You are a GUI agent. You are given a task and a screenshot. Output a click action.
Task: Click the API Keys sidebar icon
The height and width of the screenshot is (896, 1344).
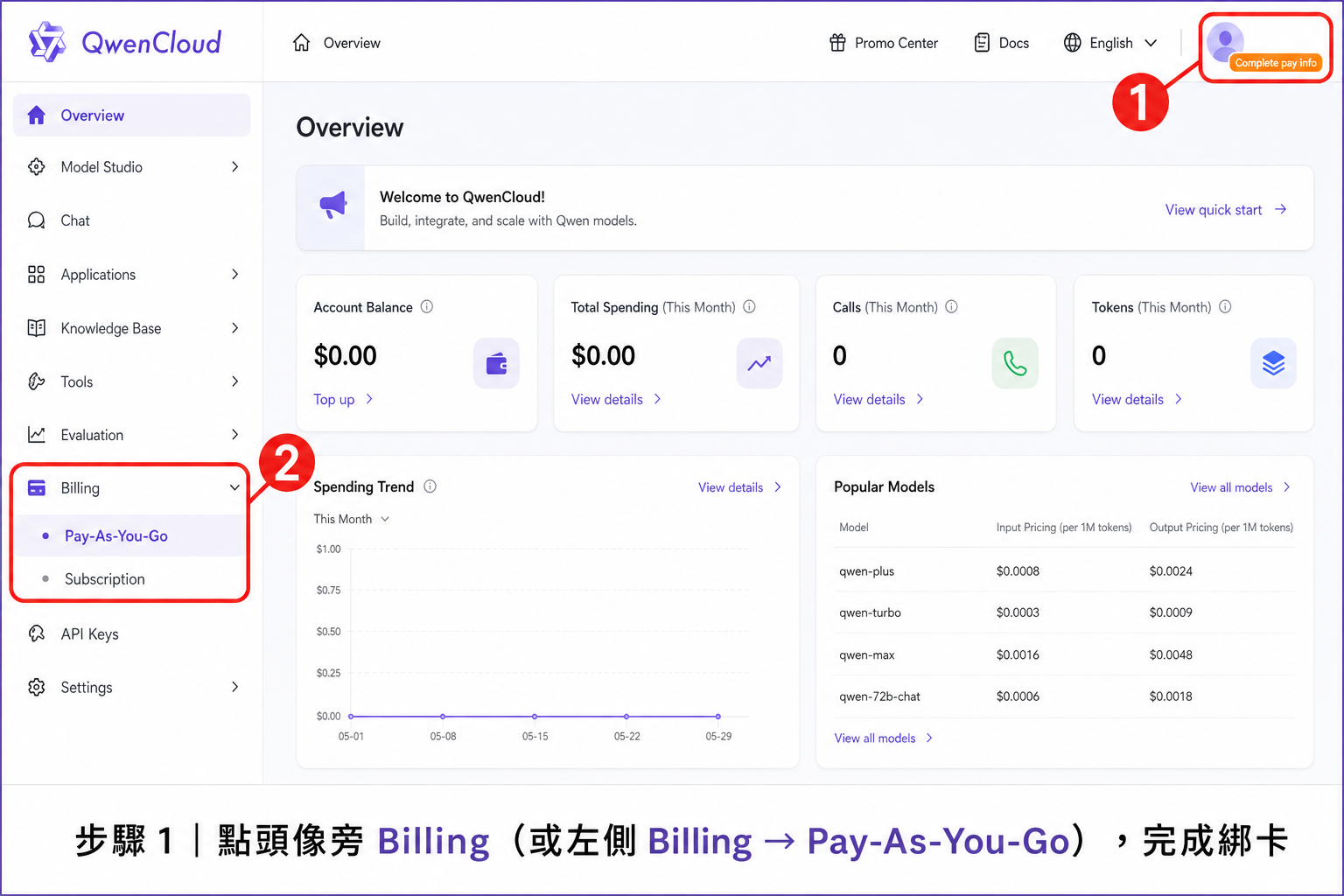tap(37, 633)
